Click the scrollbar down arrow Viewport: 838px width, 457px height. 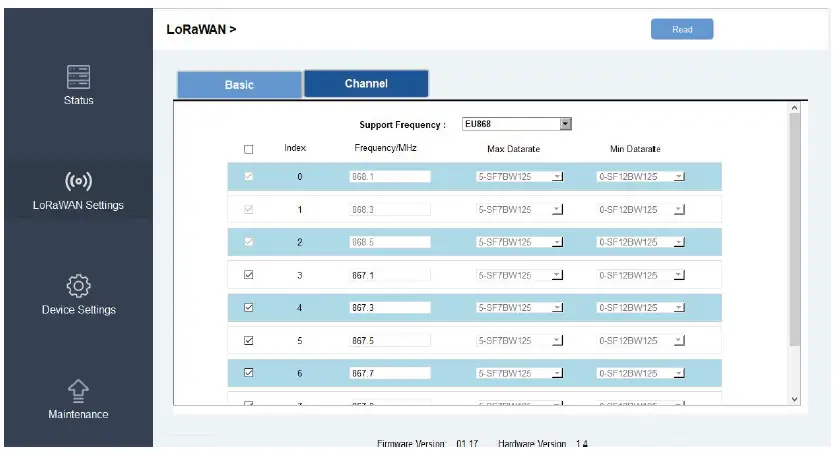pos(795,399)
